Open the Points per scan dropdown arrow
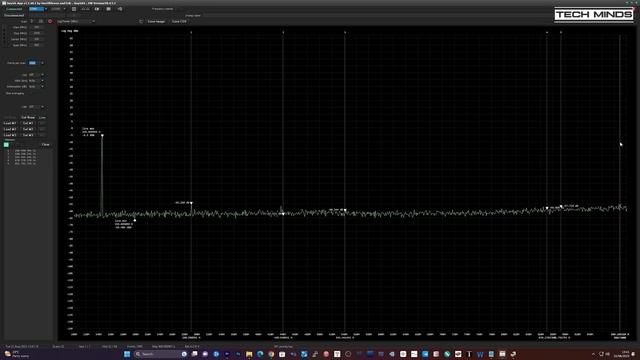This screenshot has height=360, width=640. [42, 63]
